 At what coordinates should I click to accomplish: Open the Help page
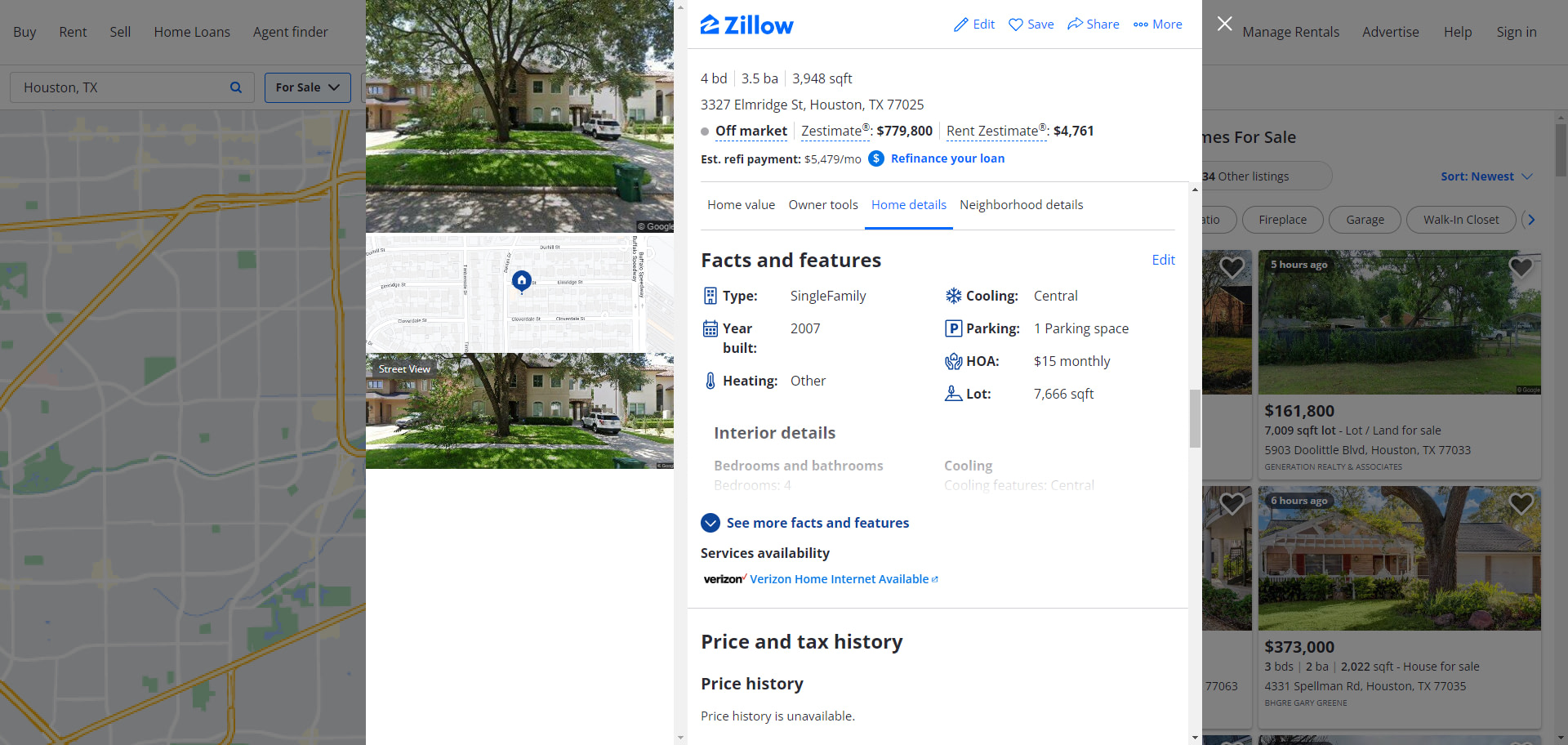[x=1458, y=32]
